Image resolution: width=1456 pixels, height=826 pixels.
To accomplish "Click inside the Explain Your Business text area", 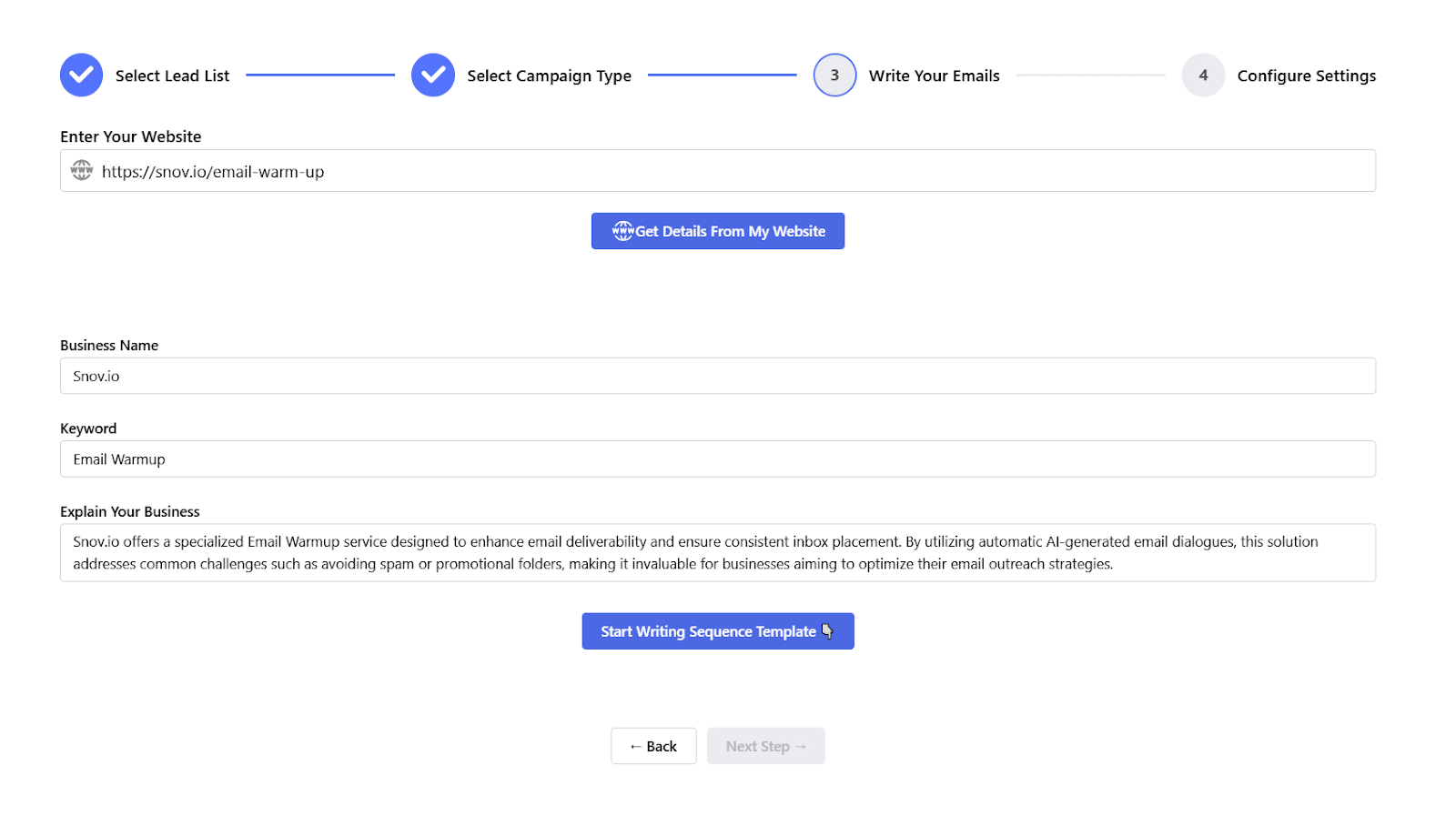I will 717,552.
